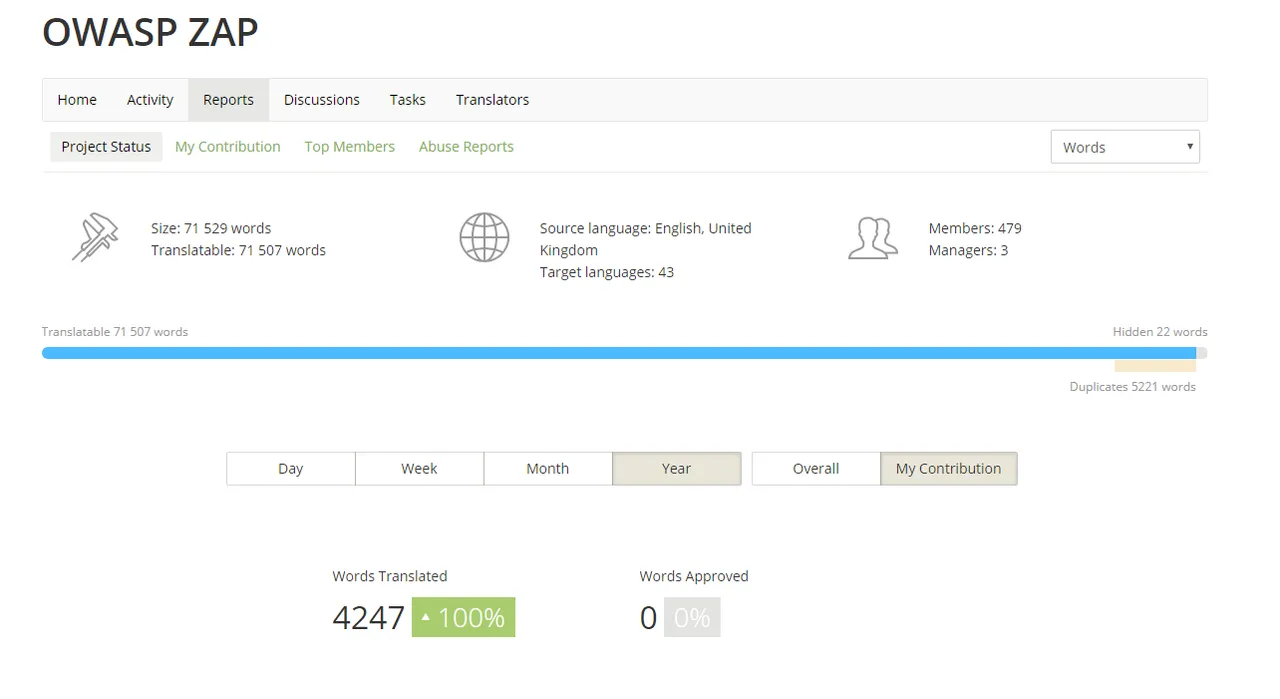Select the Project Status sub-tab

point(106,146)
